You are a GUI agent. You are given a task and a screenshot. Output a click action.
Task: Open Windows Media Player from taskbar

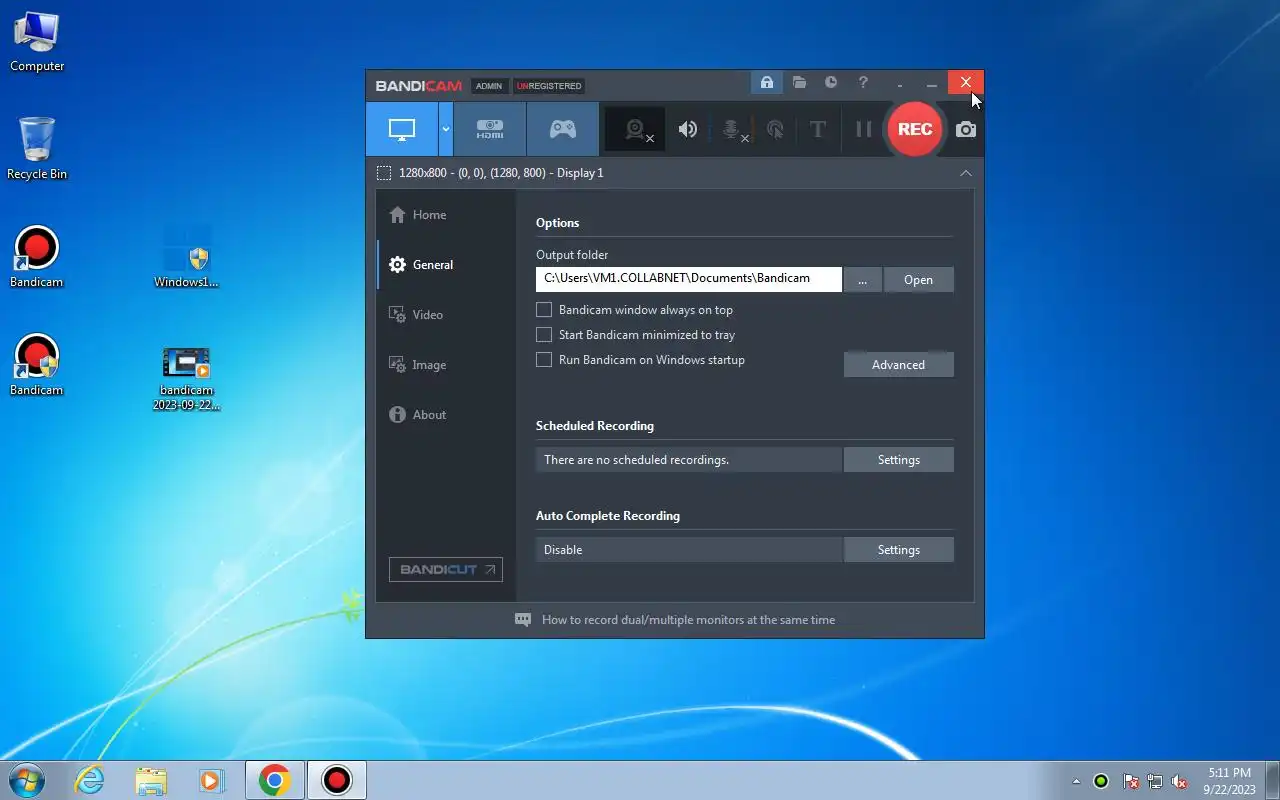211,780
